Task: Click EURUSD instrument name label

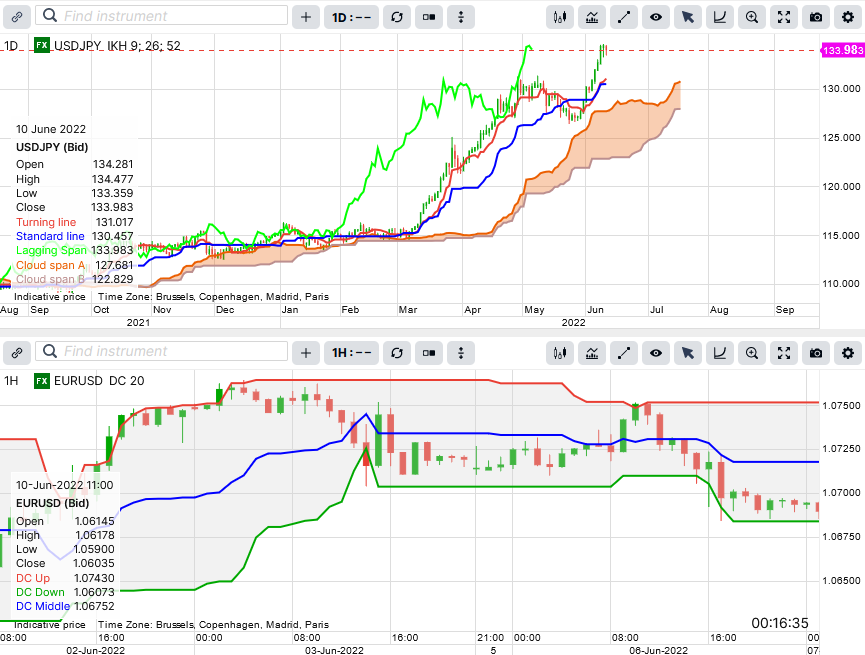Action: 78,381
